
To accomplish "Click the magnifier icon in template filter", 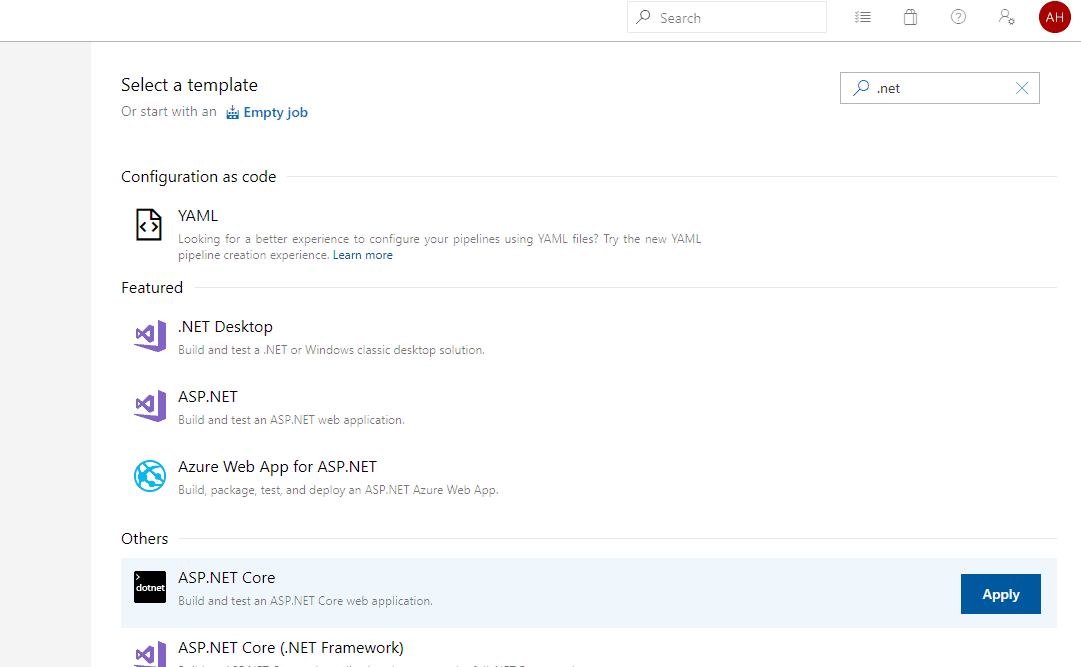I will point(861,88).
